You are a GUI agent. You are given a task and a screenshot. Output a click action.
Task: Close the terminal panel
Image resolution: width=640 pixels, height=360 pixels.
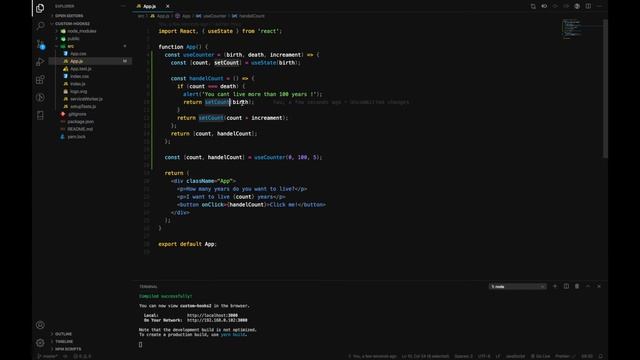pos(599,287)
